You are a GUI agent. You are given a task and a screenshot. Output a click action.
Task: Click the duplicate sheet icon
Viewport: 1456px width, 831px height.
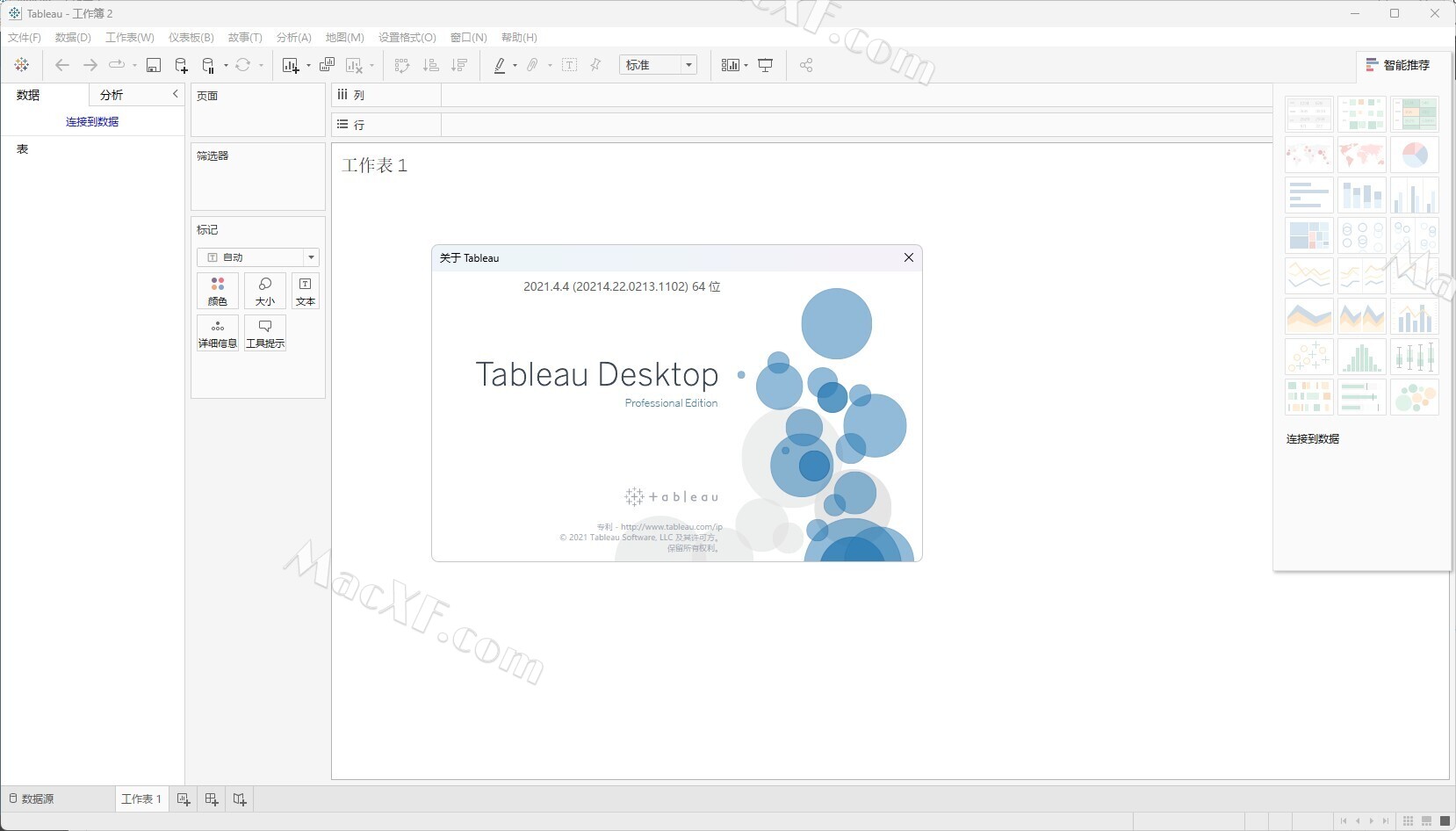[x=328, y=65]
